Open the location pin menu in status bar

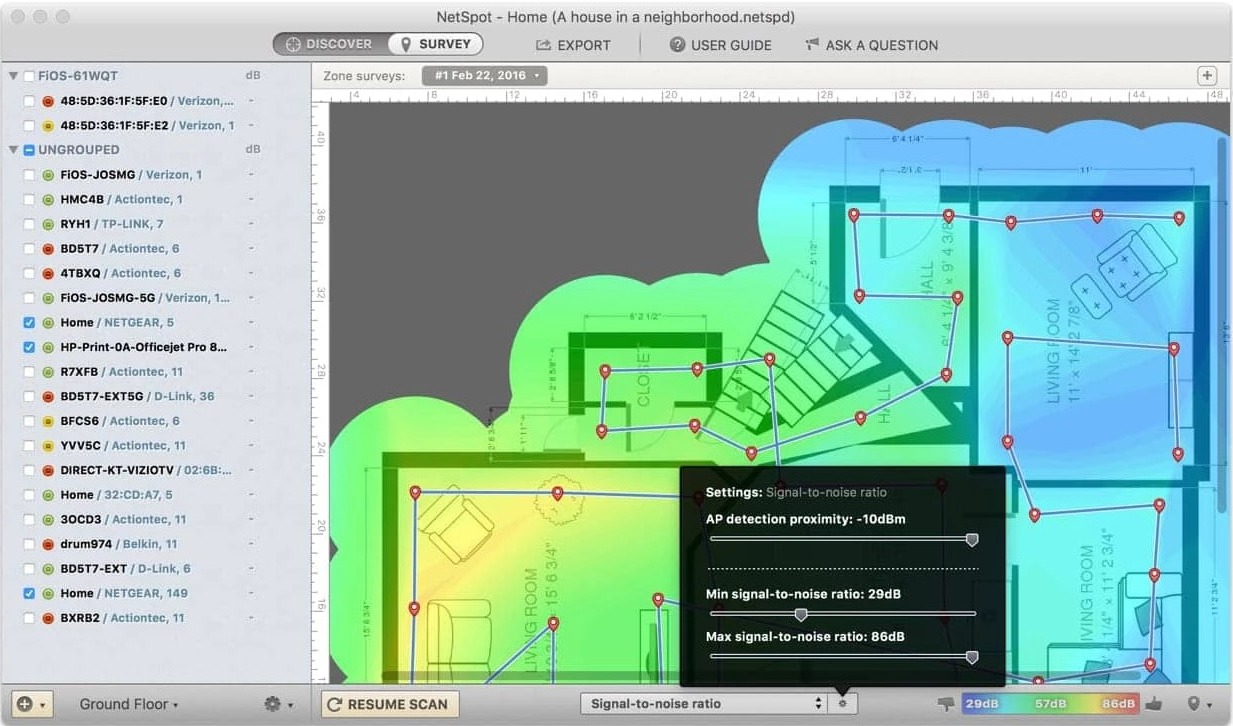(1196, 704)
